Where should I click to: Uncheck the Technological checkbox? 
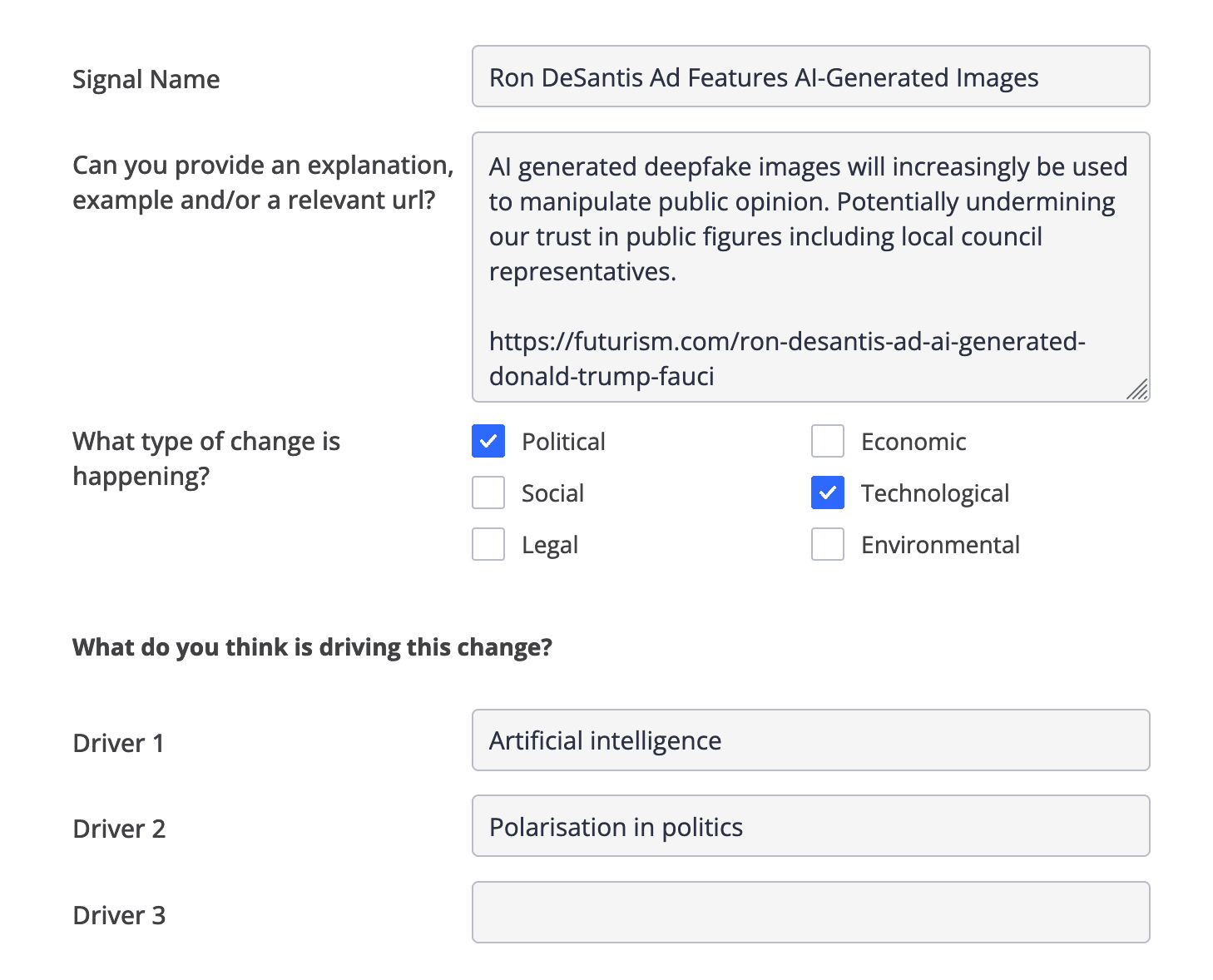click(x=828, y=493)
